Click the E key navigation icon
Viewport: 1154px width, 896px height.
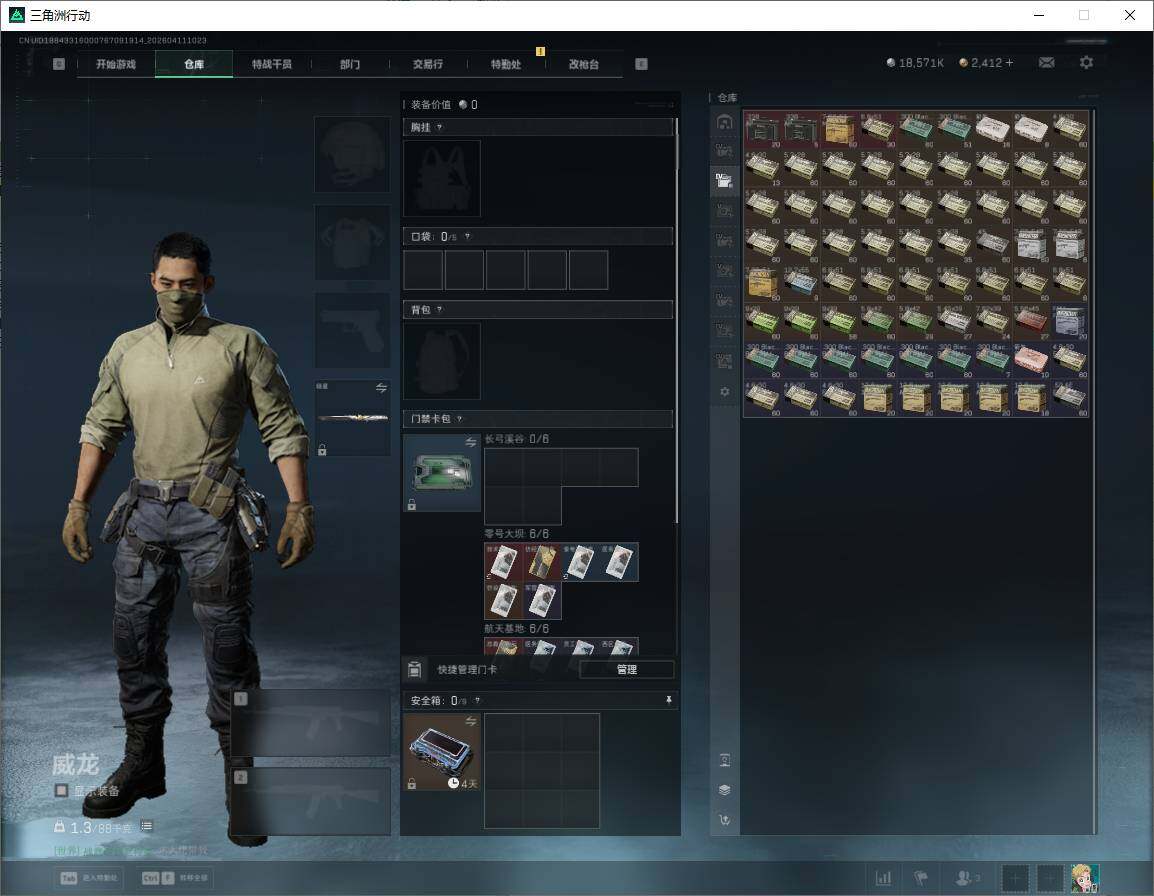click(x=641, y=64)
